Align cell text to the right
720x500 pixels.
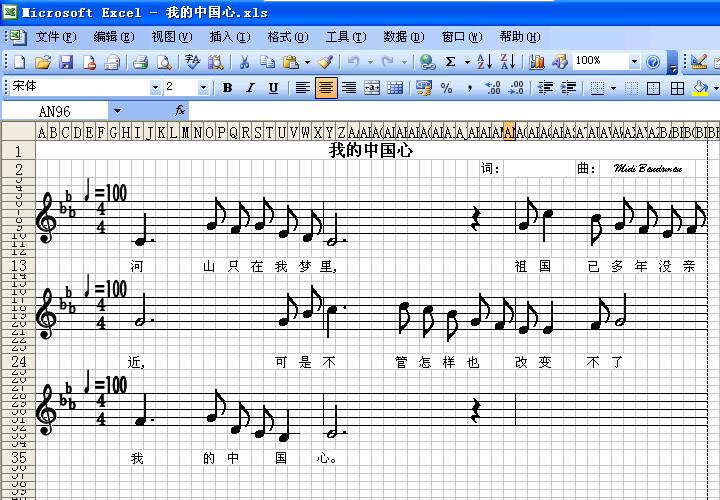pyautogui.click(x=349, y=88)
